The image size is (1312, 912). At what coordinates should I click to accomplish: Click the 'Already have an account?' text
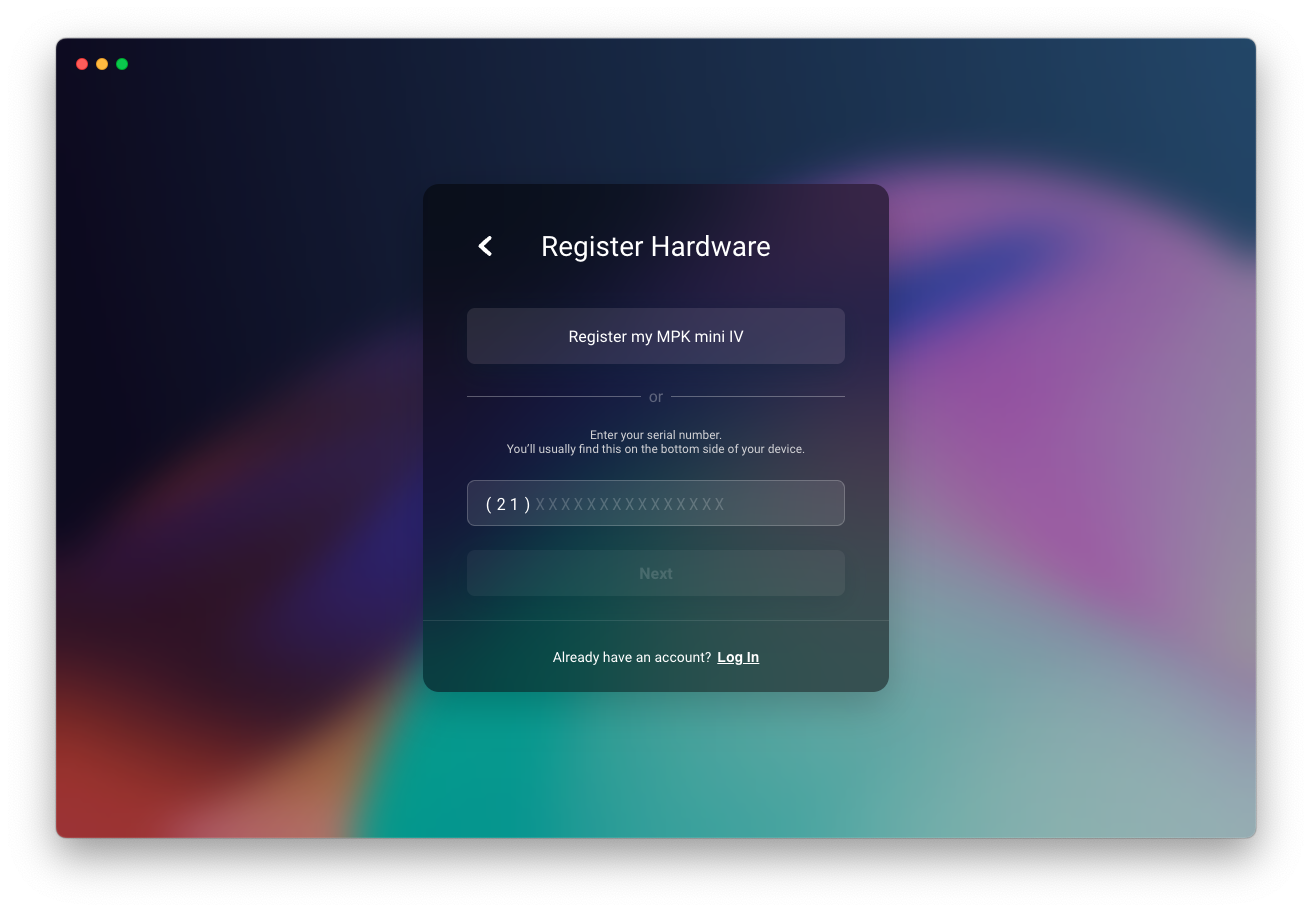(632, 657)
